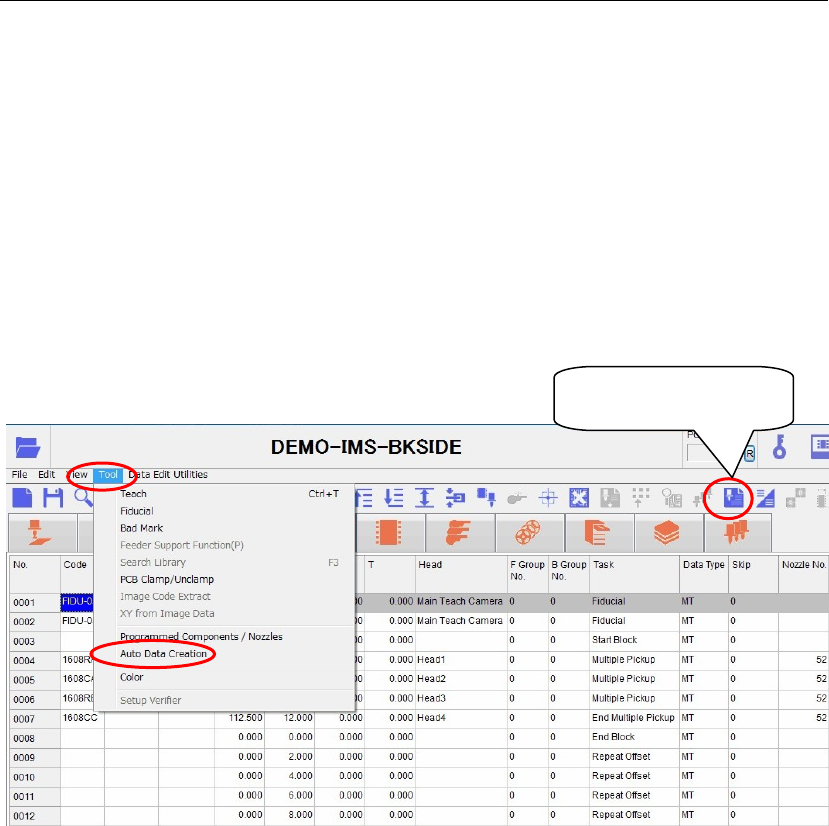Click the Task column header
Screen dimensions: 829x826
point(634,573)
